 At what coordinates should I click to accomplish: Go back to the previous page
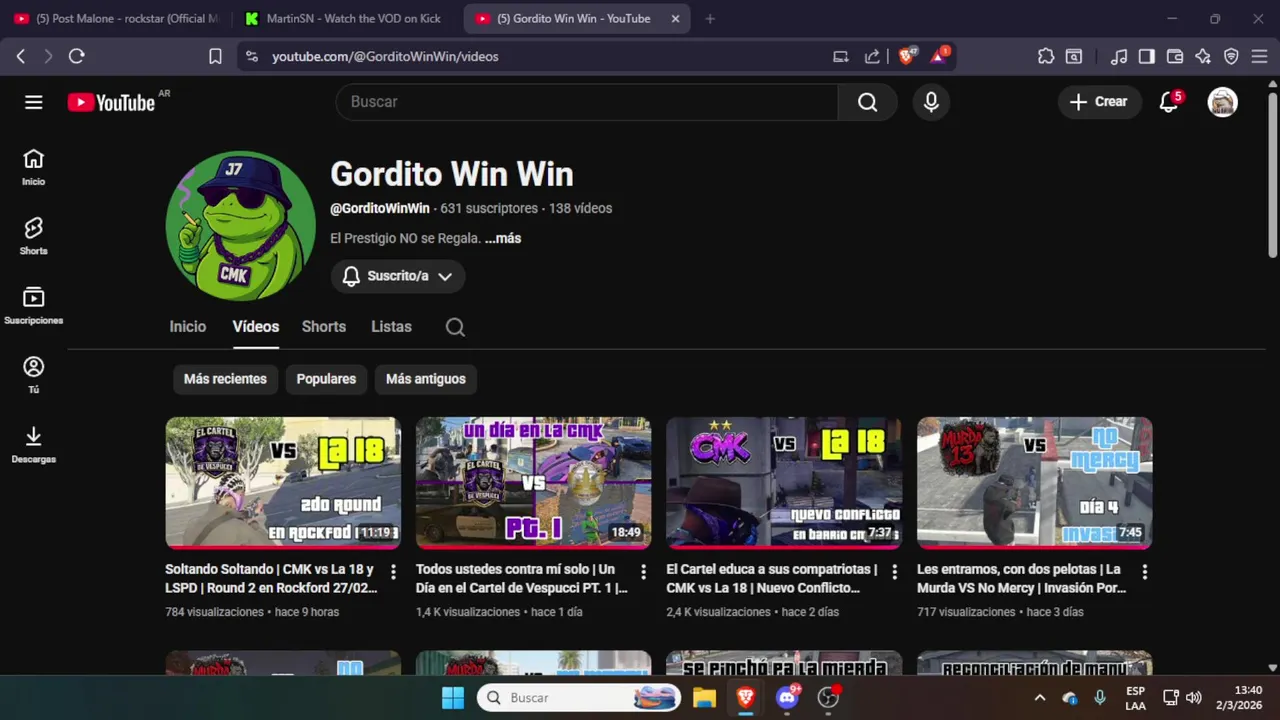(20, 56)
